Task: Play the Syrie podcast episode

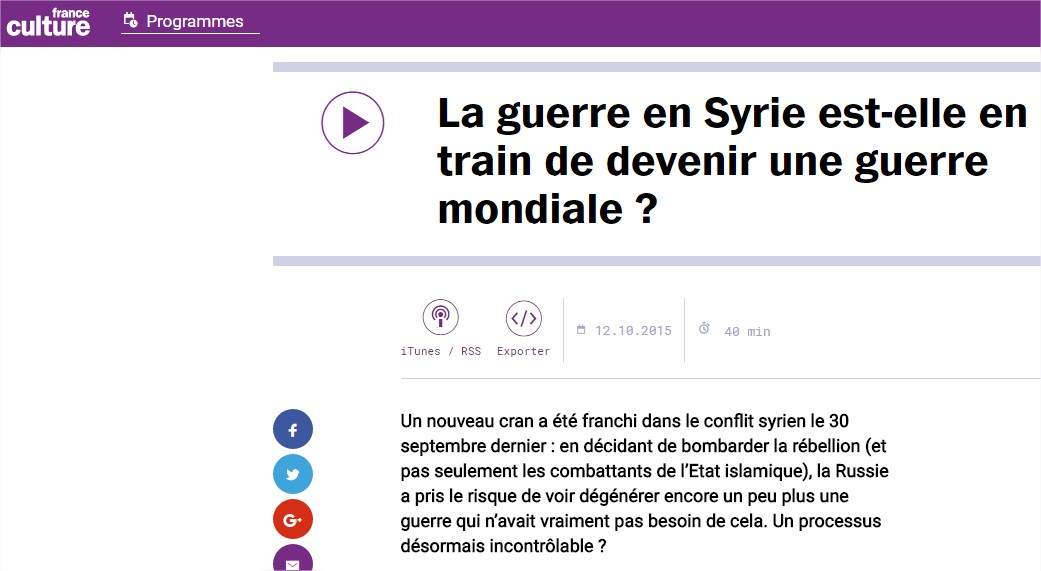Action: [353, 123]
